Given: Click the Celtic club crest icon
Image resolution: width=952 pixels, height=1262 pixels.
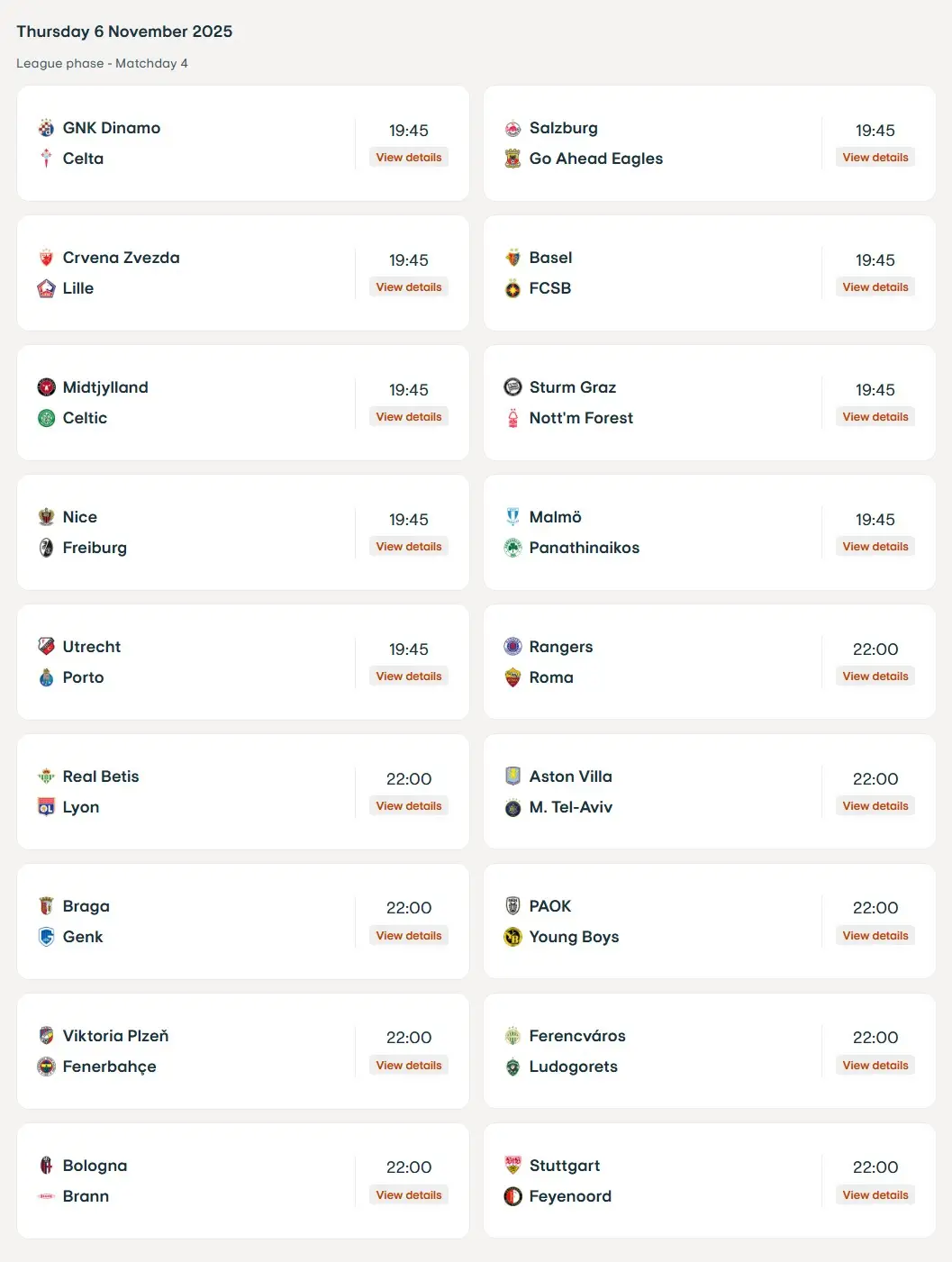Looking at the screenshot, I should [x=46, y=418].
